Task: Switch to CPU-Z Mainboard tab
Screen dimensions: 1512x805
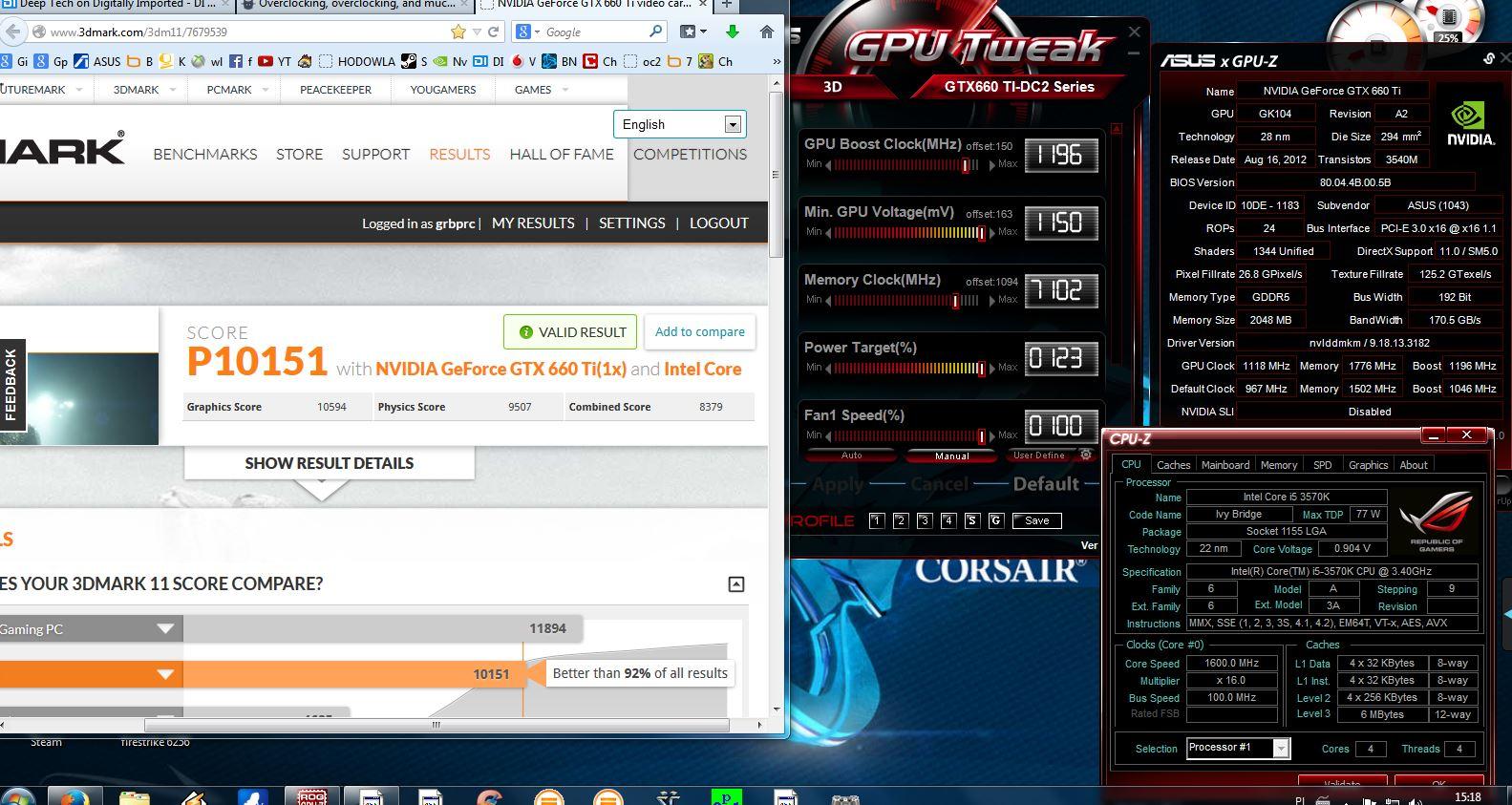Action: [1225, 465]
